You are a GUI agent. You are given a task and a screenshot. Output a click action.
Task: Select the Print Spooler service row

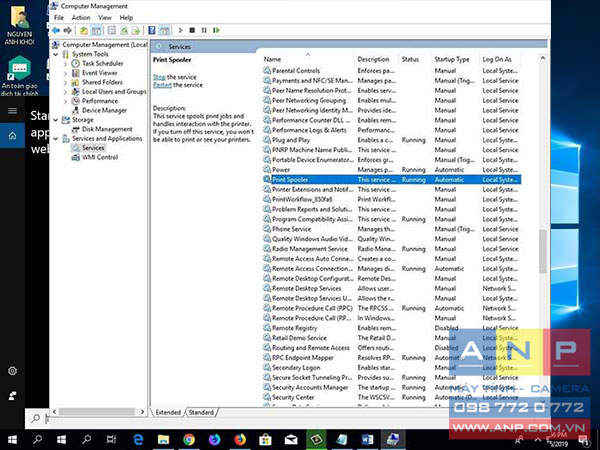click(x=392, y=180)
